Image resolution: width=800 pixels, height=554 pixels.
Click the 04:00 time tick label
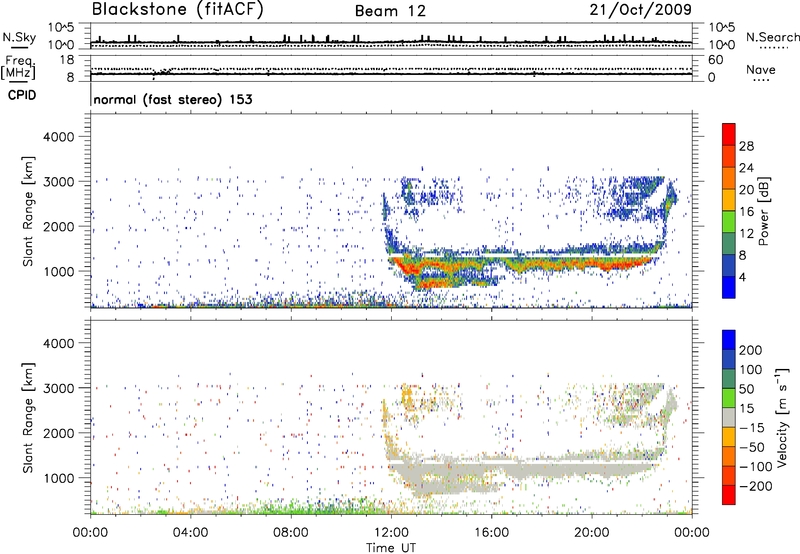190,533
